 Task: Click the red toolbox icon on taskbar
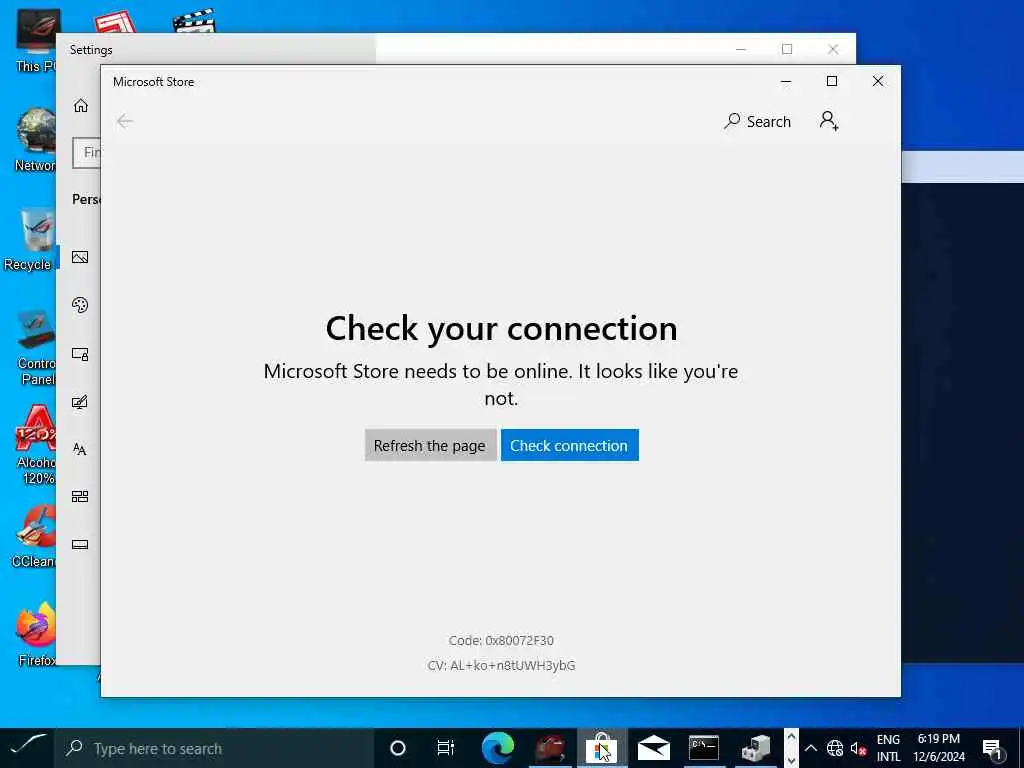(x=550, y=748)
